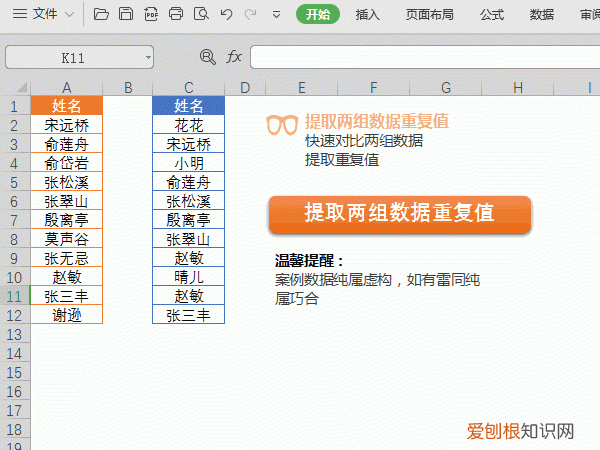The image size is (600, 450).
Task: Select cell 张无忌
Action: click(x=67, y=258)
